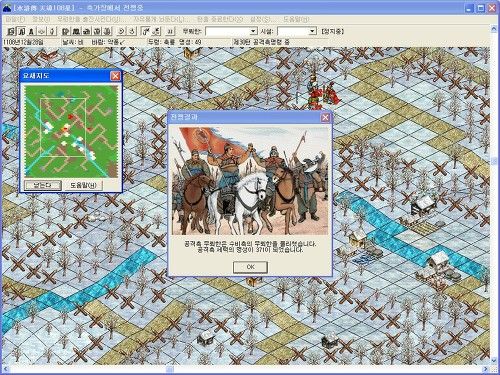500x375 pixels.
Task: Open the 자유롭게 보낸다 menu
Action: (x=161, y=19)
